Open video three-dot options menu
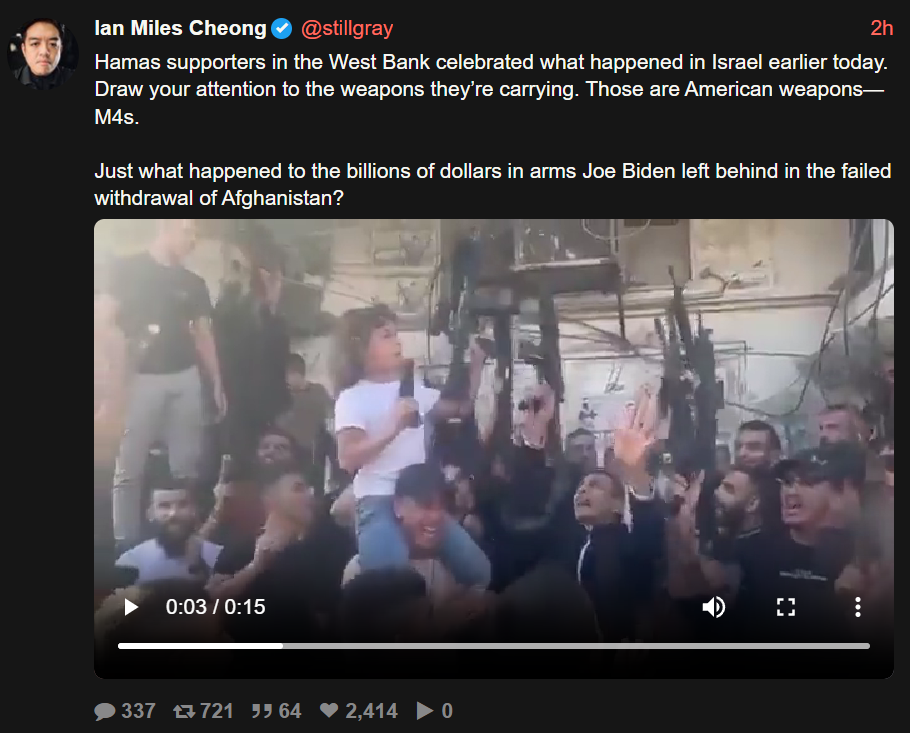Image resolution: width=910 pixels, height=733 pixels. [x=858, y=607]
